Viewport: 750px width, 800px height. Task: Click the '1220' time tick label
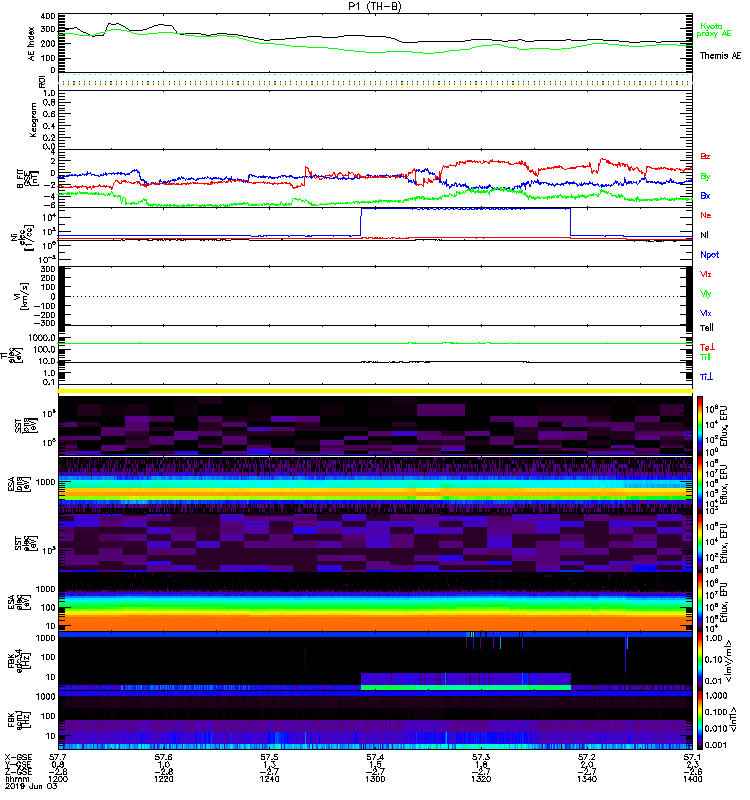coord(164,779)
